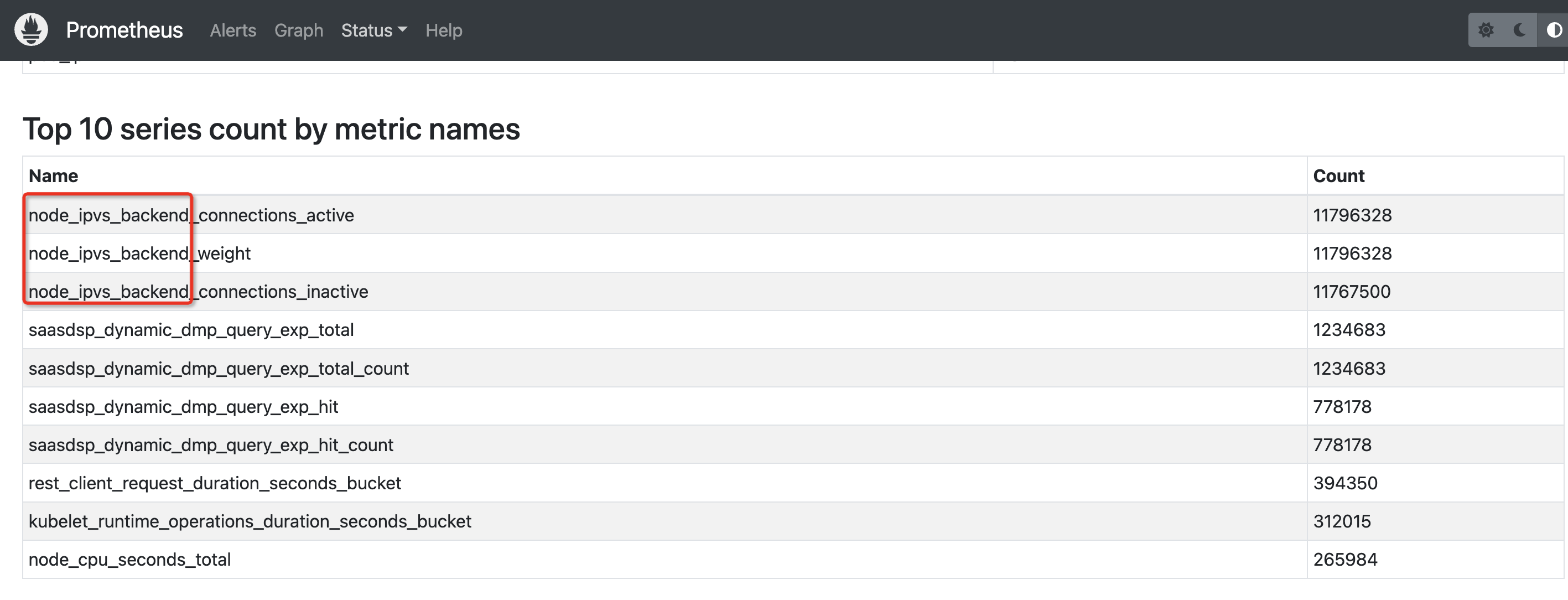Open the Help link

444,30
